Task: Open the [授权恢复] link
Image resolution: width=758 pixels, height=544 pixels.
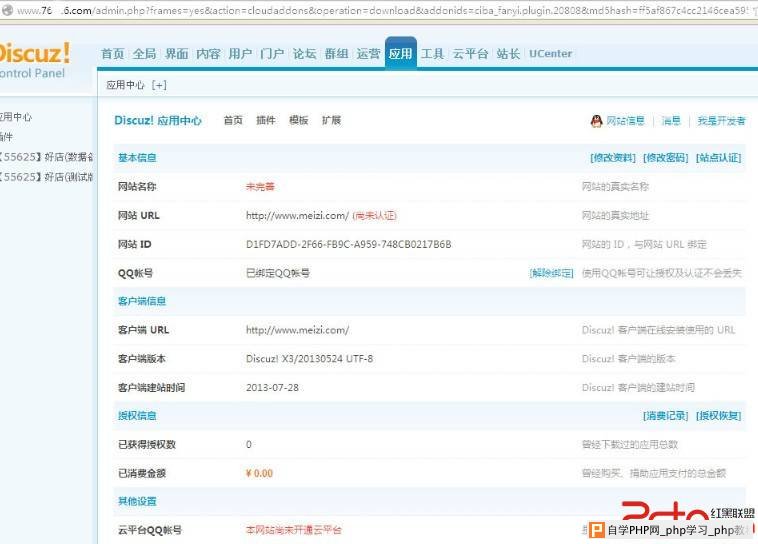Action: click(x=718, y=416)
